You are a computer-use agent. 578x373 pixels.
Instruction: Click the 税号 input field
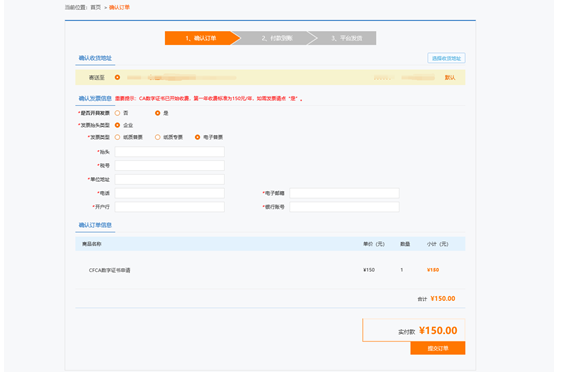tap(170, 165)
